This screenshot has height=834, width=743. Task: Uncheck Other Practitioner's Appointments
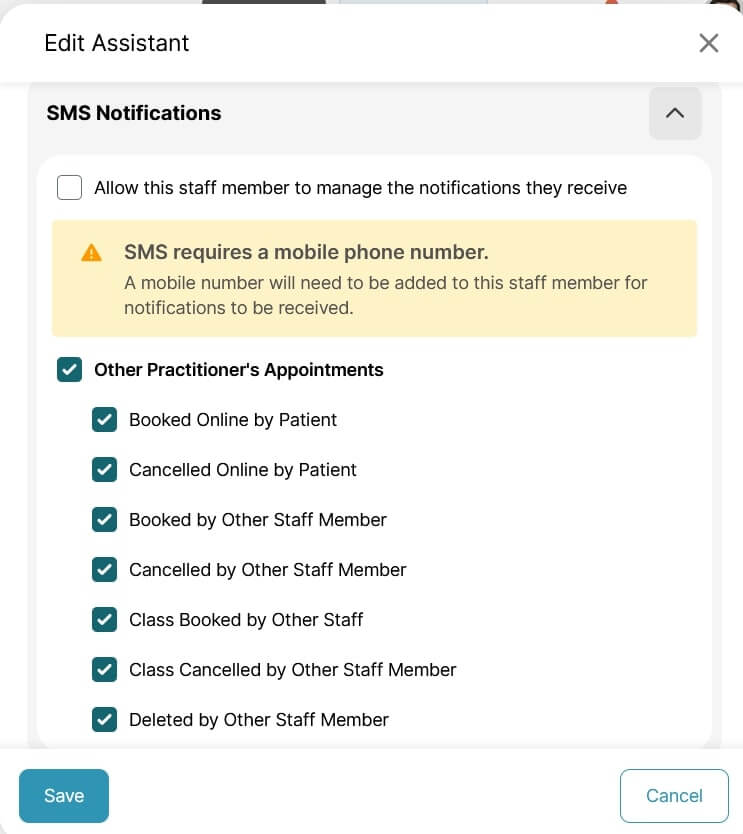pos(69,369)
